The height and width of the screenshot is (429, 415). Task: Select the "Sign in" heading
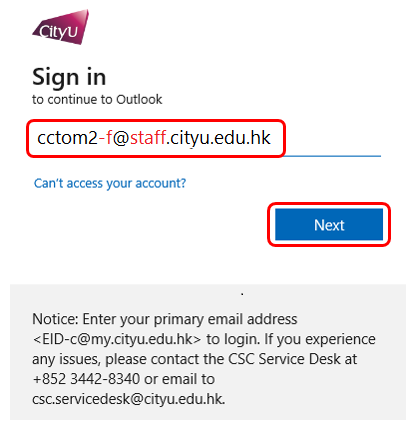69,77
